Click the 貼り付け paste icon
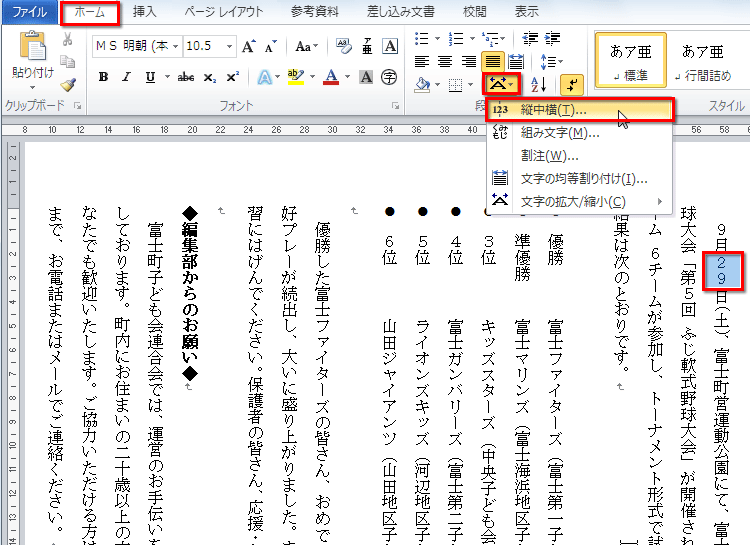Screen dimensions: 750x545 click(33, 47)
